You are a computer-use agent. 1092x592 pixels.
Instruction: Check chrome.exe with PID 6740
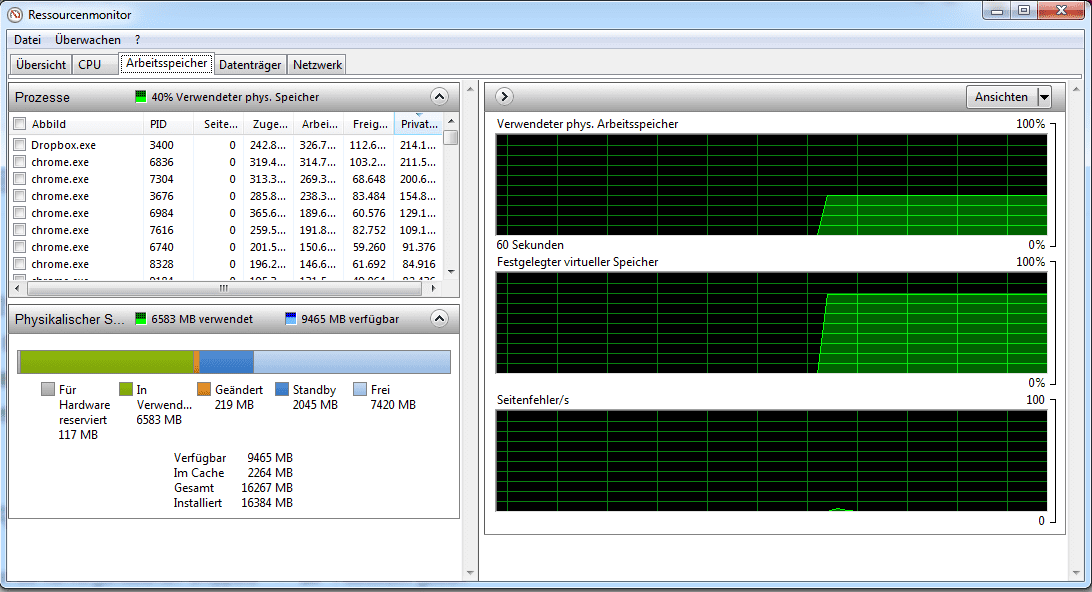(20, 247)
